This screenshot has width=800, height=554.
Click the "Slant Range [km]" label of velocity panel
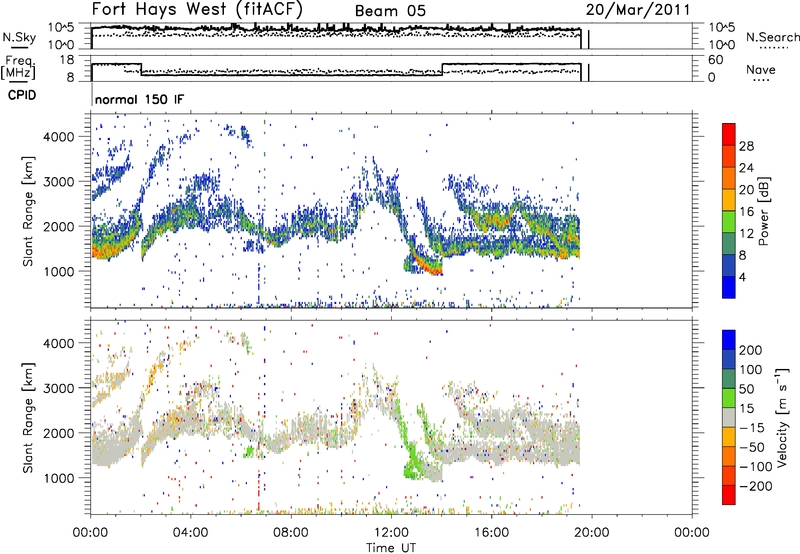pyautogui.click(x=28, y=418)
